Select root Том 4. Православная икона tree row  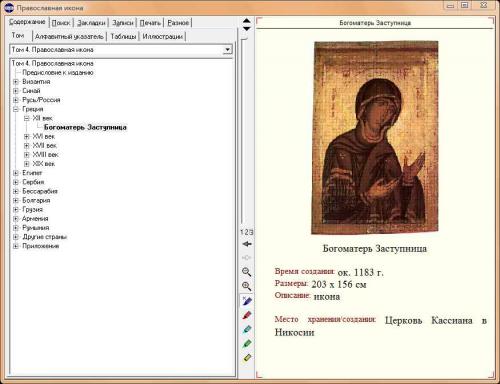tap(53, 63)
